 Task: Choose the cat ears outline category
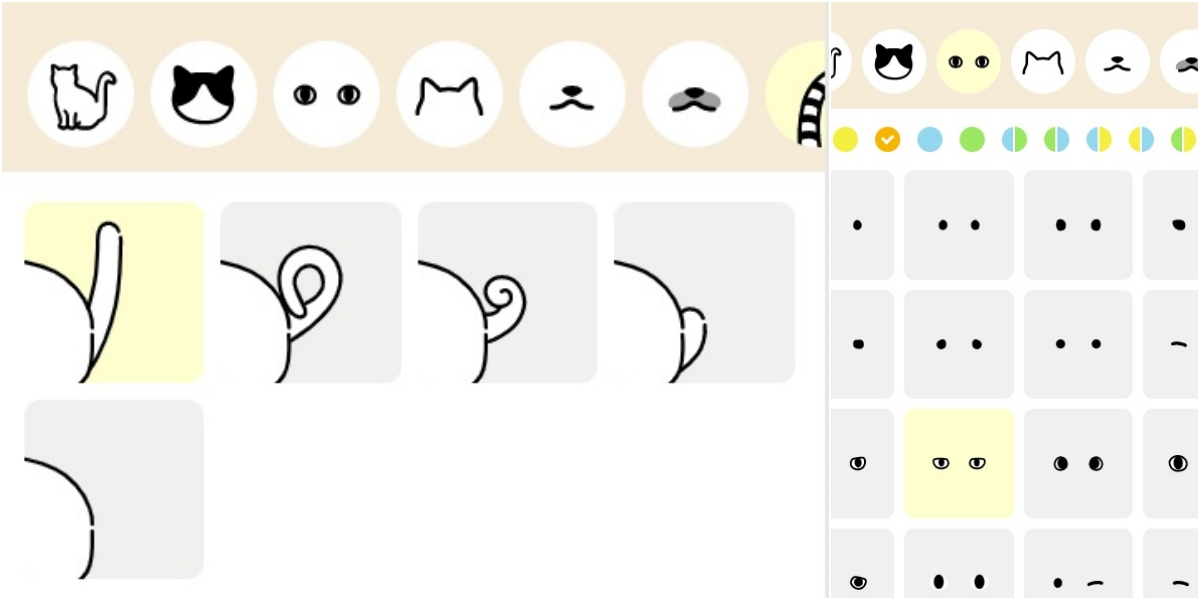pyautogui.click(x=449, y=94)
